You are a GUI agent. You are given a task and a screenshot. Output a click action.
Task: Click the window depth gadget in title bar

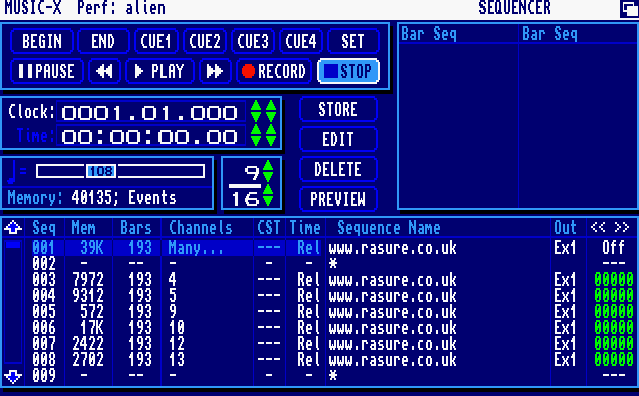tap(629, 9)
